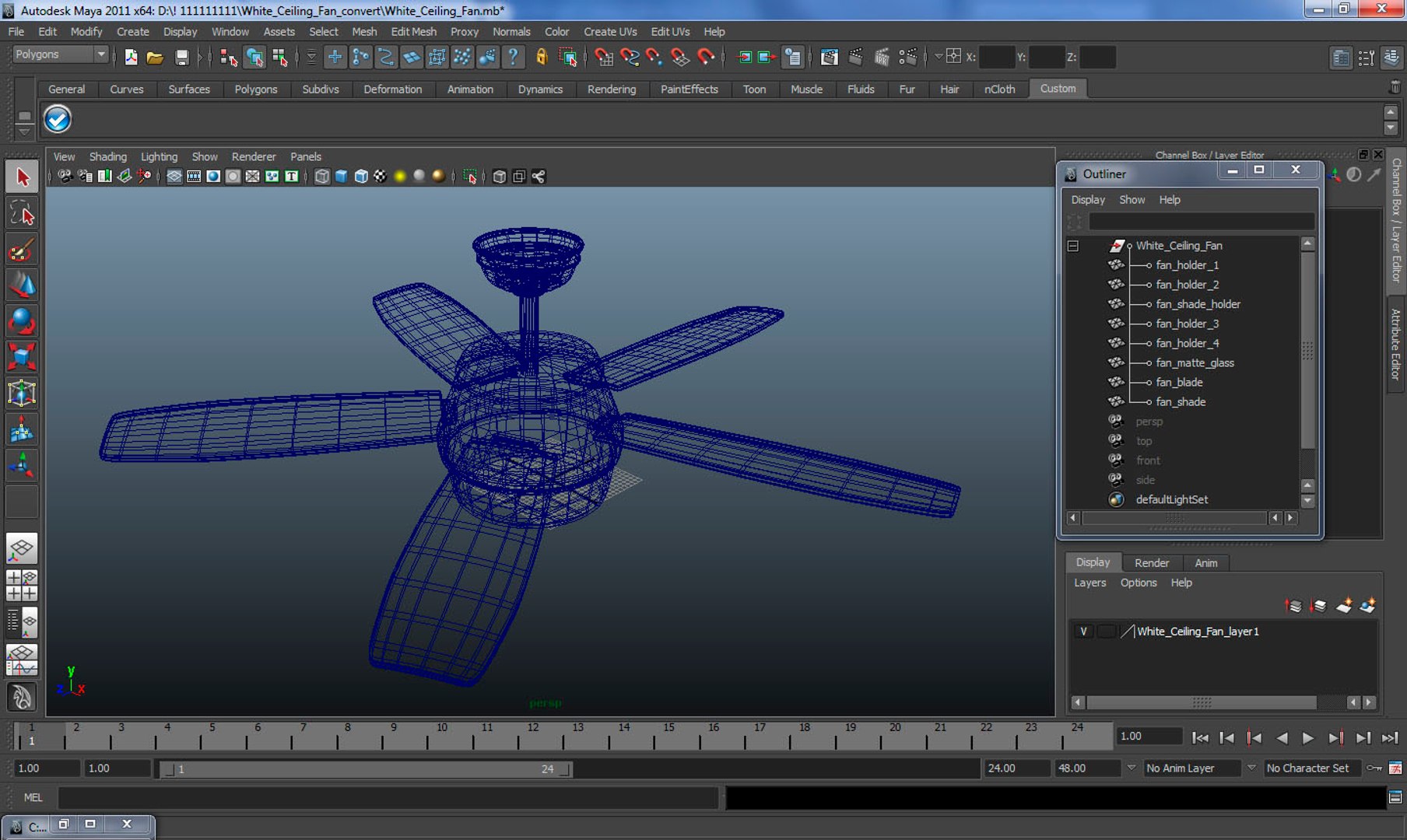Toggle textured display in viewport toolbar
Screen dimensions: 1407x840
pyautogui.click(x=380, y=177)
